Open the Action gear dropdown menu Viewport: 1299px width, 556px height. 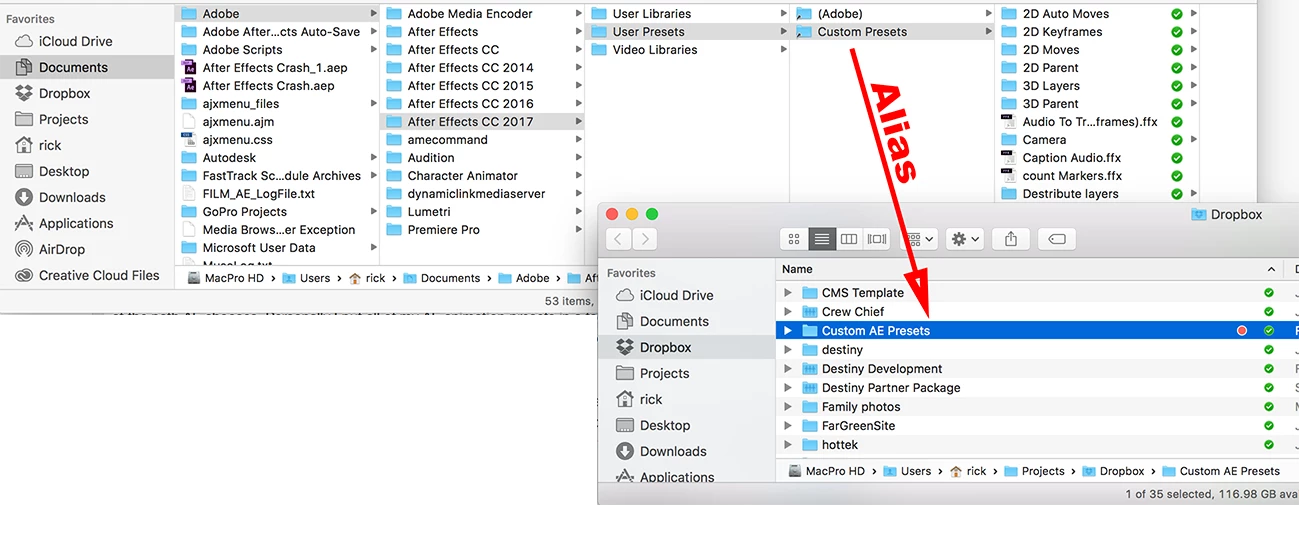click(966, 239)
